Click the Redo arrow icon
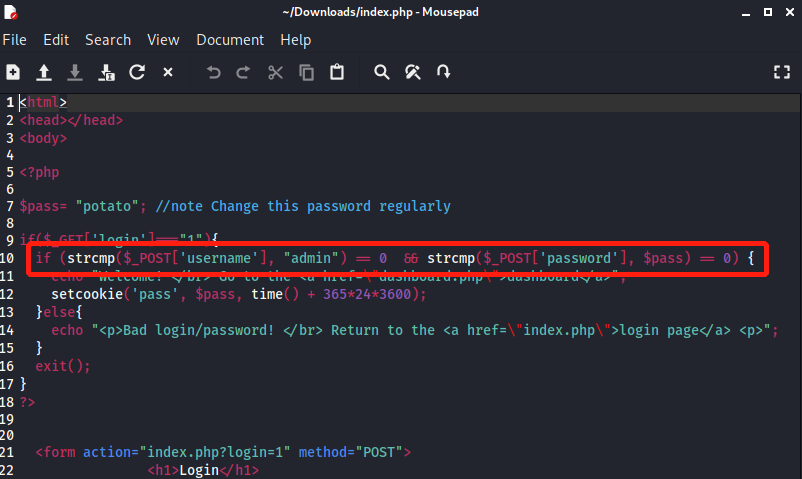The image size is (802, 479). 243,72
